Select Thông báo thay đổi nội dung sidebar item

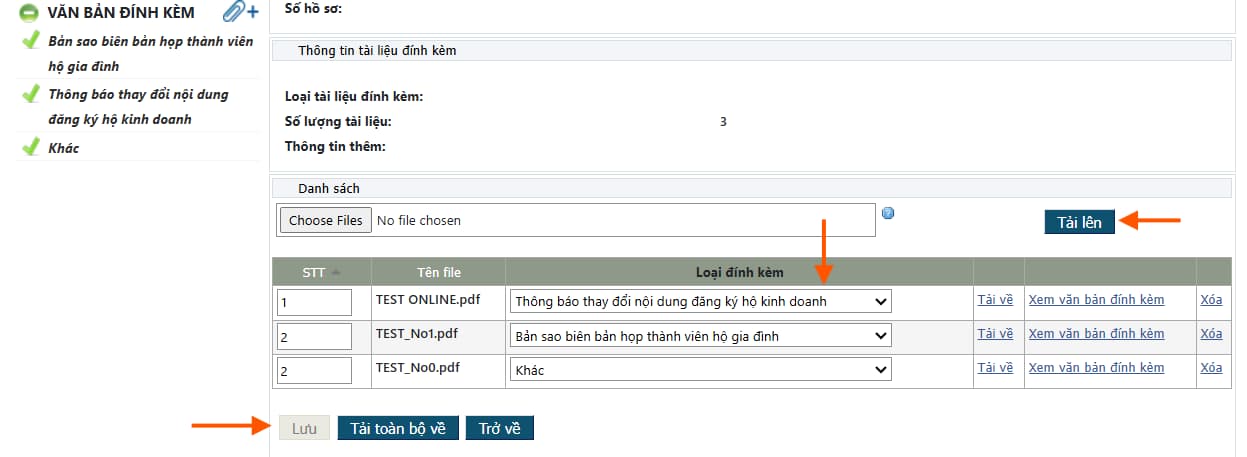point(138,107)
